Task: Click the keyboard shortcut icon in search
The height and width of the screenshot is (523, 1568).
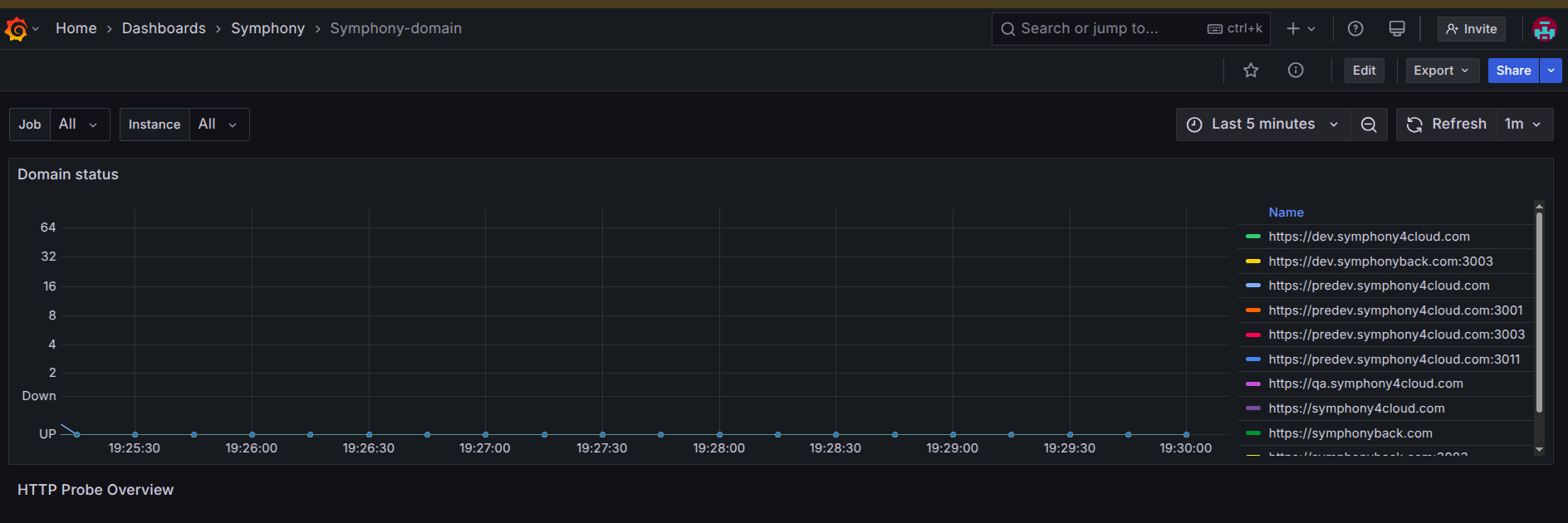Action: coord(1215,29)
